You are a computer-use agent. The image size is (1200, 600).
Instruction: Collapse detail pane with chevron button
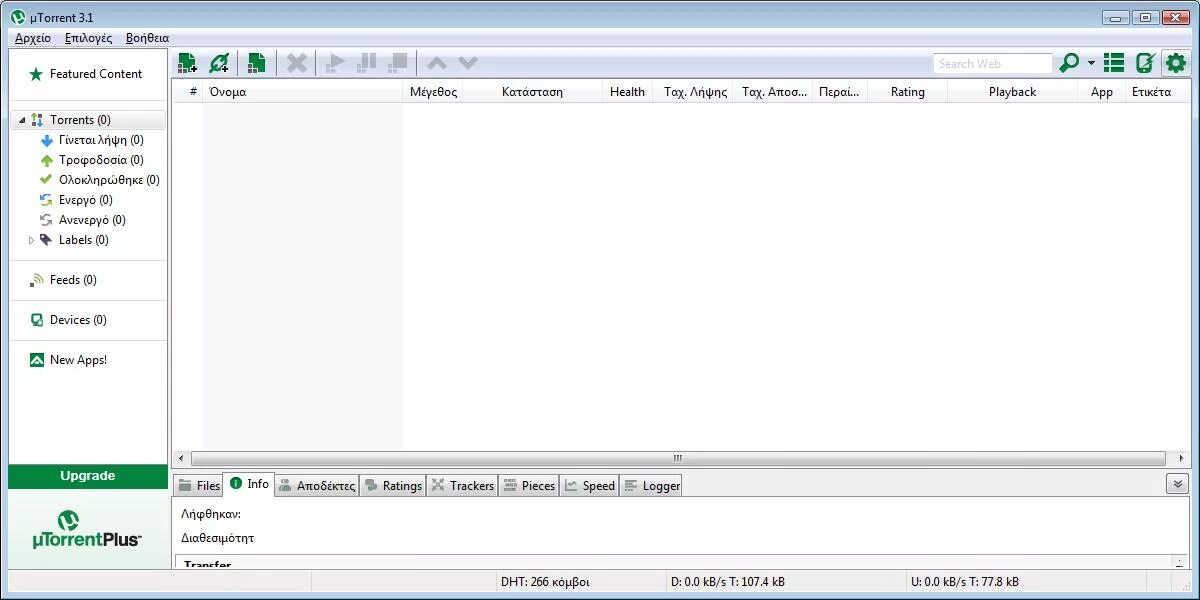pos(1177,484)
